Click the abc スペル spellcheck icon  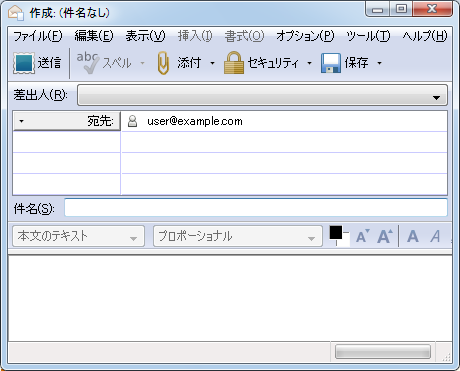click(x=88, y=63)
